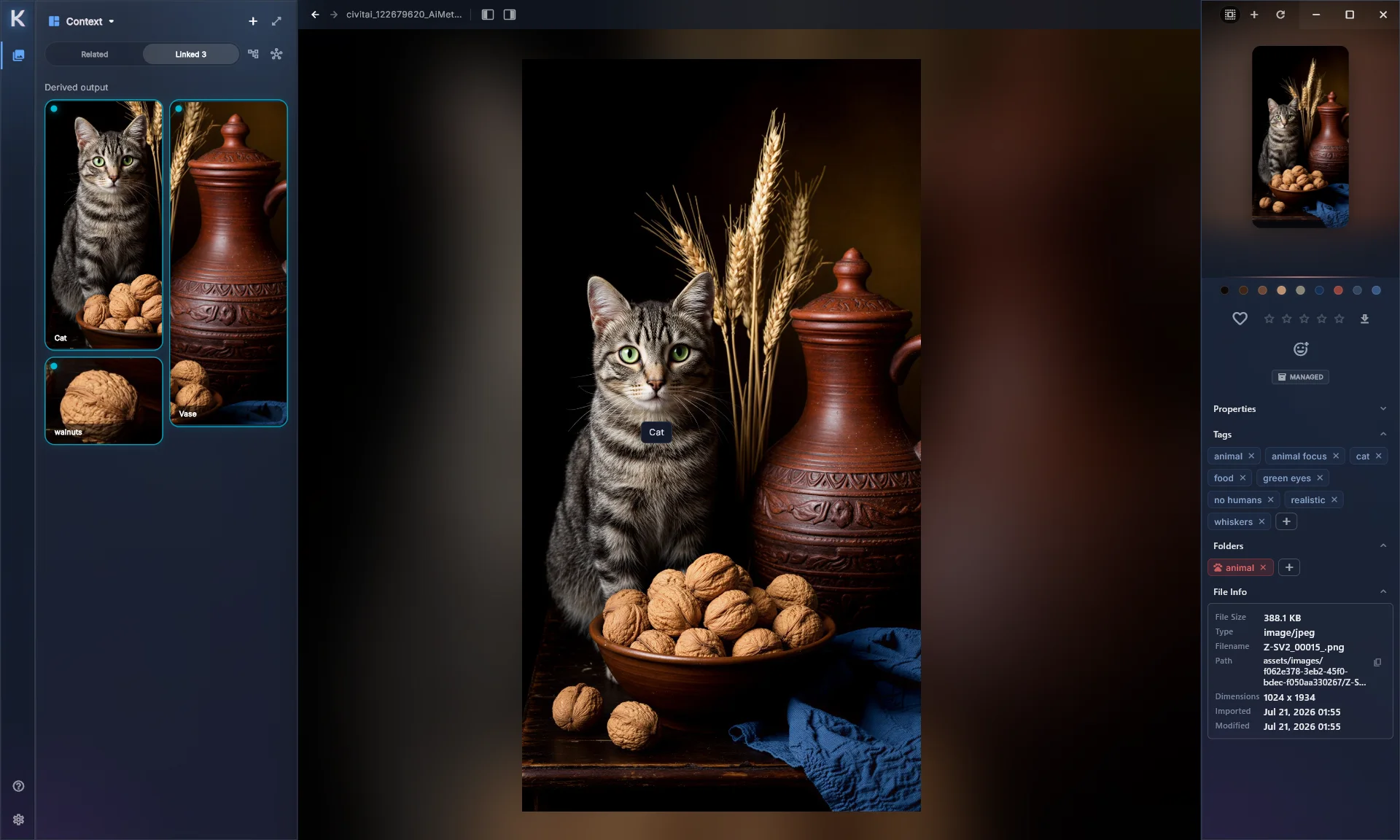Click the MANAGED badge button

click(x=1300, y=377)
